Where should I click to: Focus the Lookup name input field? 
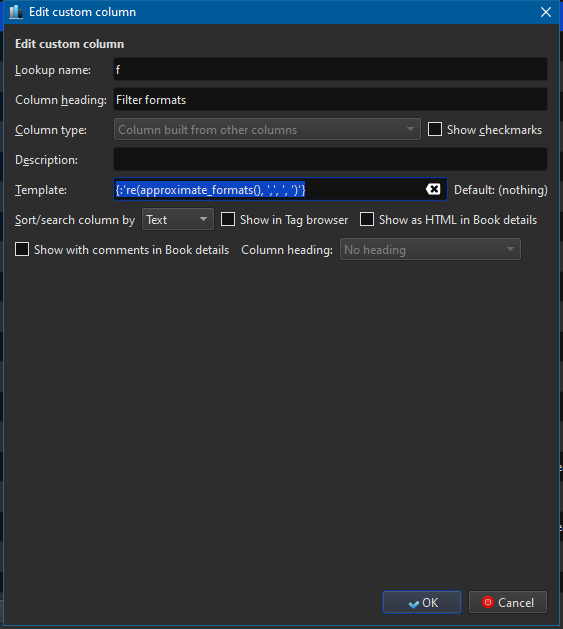[x=330, y=69]
